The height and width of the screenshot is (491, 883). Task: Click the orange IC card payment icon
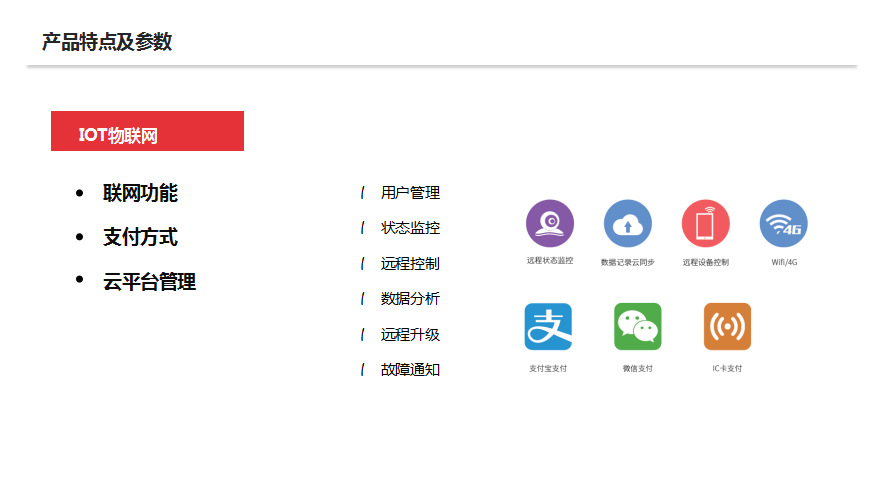pyautogui.click(x=727, y=327)
